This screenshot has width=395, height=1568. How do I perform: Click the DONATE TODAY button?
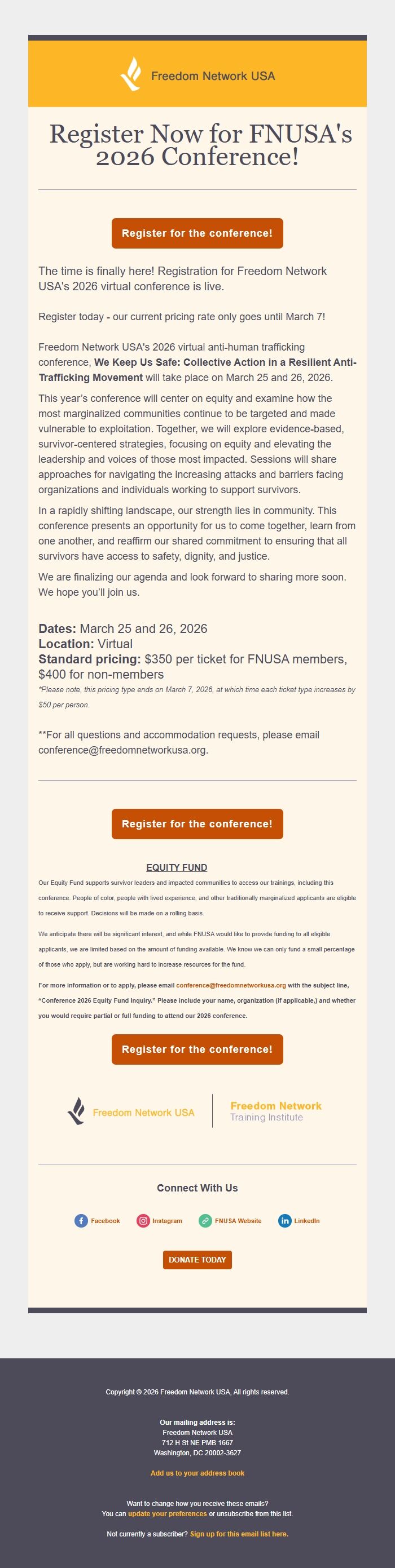pos(197,1259)
